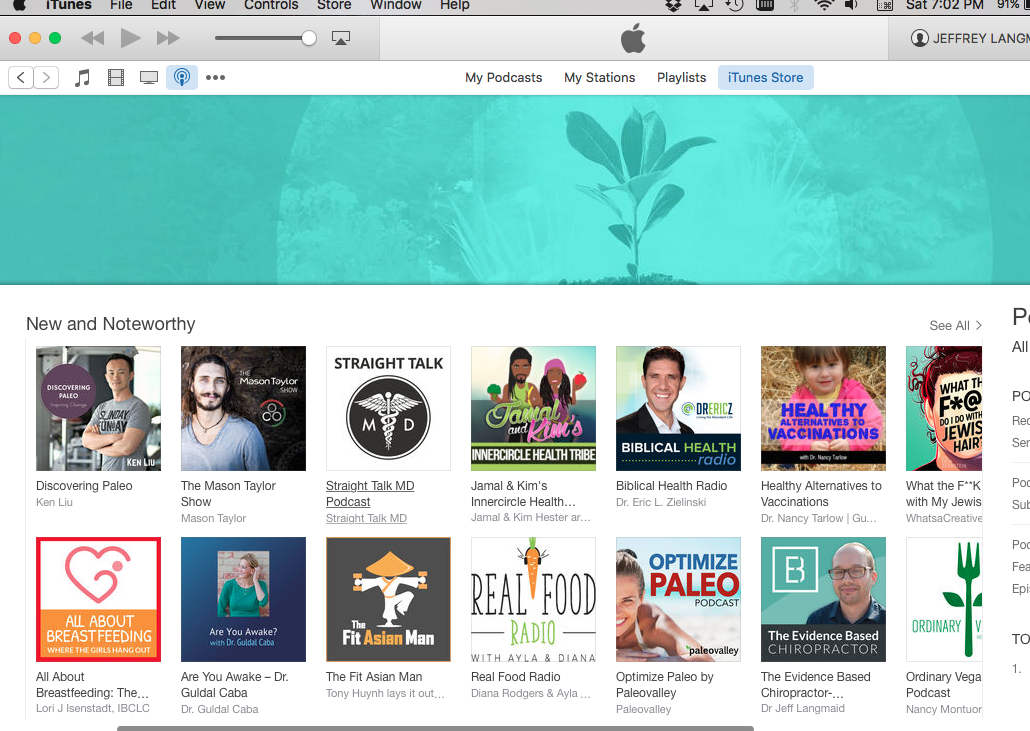Open The Fit Asian Man artwork

point(388,599)
